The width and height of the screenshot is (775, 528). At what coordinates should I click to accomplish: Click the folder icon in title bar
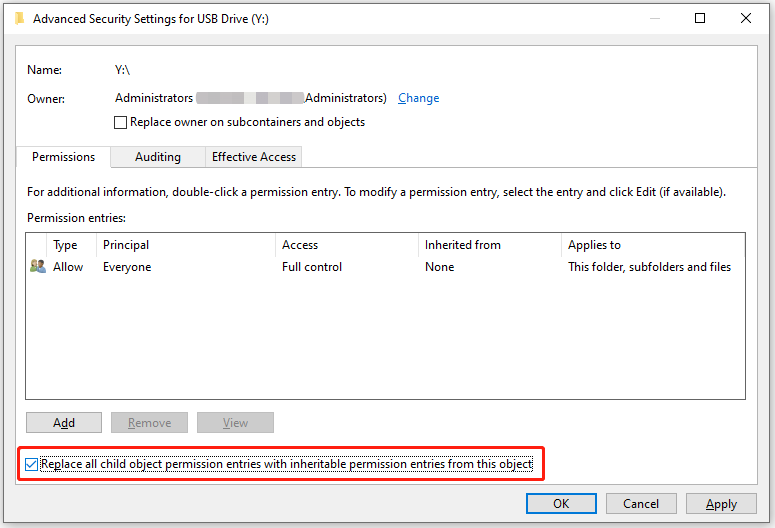[x=20, y=18]
